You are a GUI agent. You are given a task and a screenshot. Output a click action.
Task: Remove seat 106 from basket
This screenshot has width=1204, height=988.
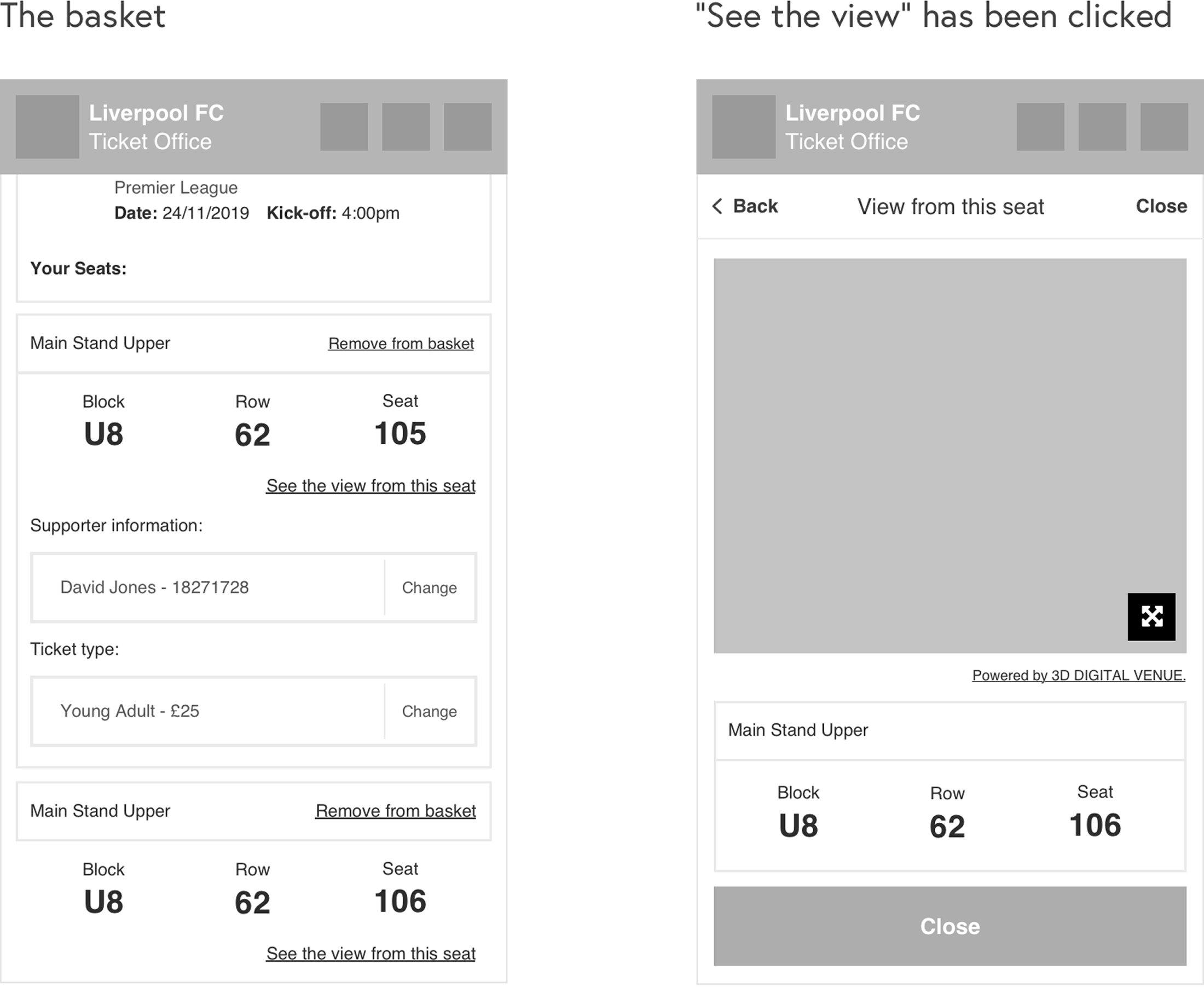pos(396,810)
